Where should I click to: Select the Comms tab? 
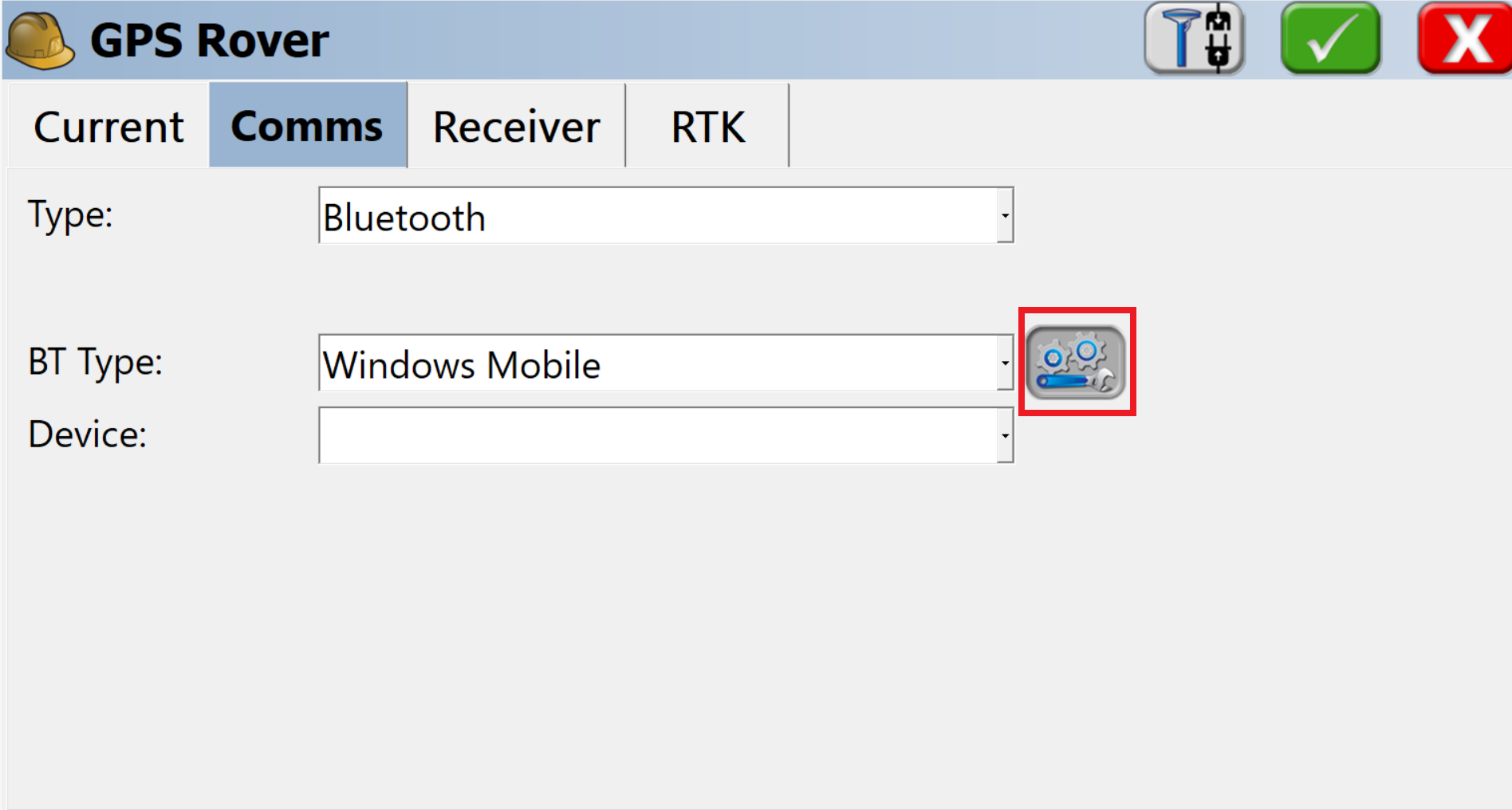pos(308,125)
